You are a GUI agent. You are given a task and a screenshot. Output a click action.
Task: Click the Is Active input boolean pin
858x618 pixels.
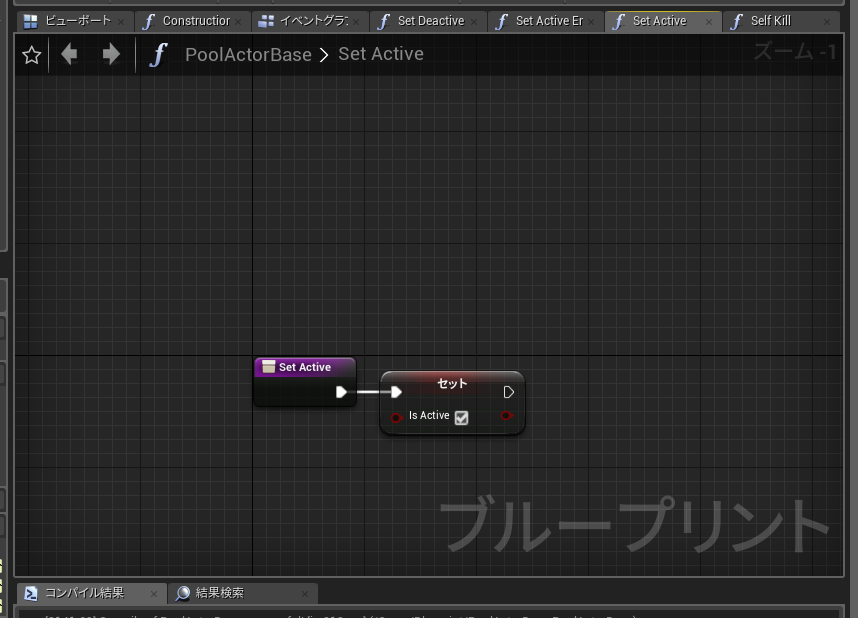tap(397, 418)
